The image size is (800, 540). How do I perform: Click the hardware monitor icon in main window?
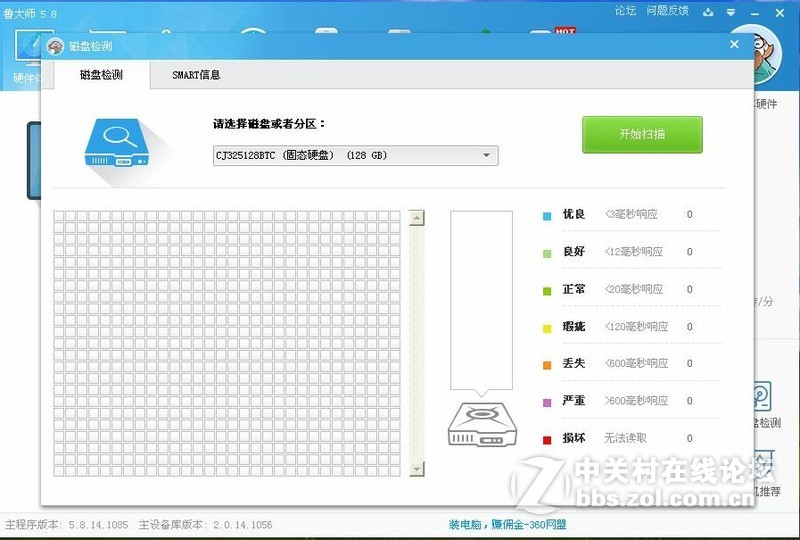(x=28, y=47)
